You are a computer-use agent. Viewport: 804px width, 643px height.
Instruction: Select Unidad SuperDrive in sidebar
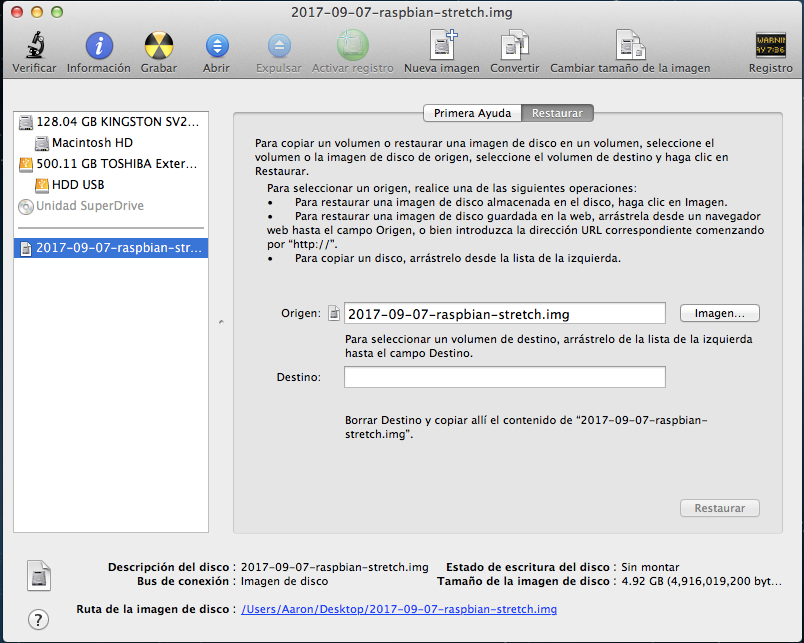click(111, 206)
